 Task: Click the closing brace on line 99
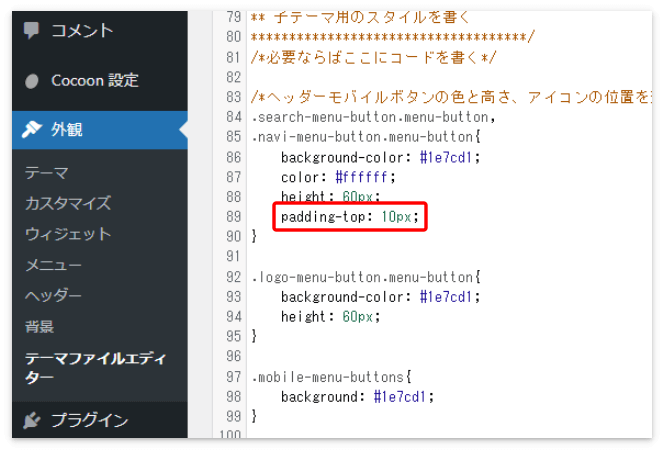(x=254, y=416)
